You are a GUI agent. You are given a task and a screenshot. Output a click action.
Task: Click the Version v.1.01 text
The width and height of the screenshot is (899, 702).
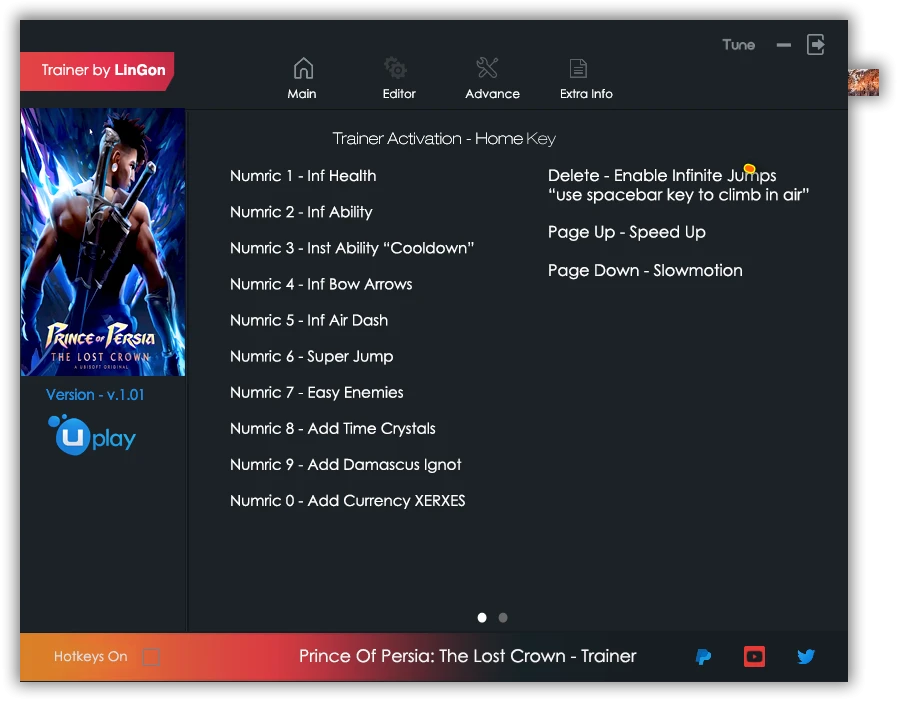(x=95, y=395)
